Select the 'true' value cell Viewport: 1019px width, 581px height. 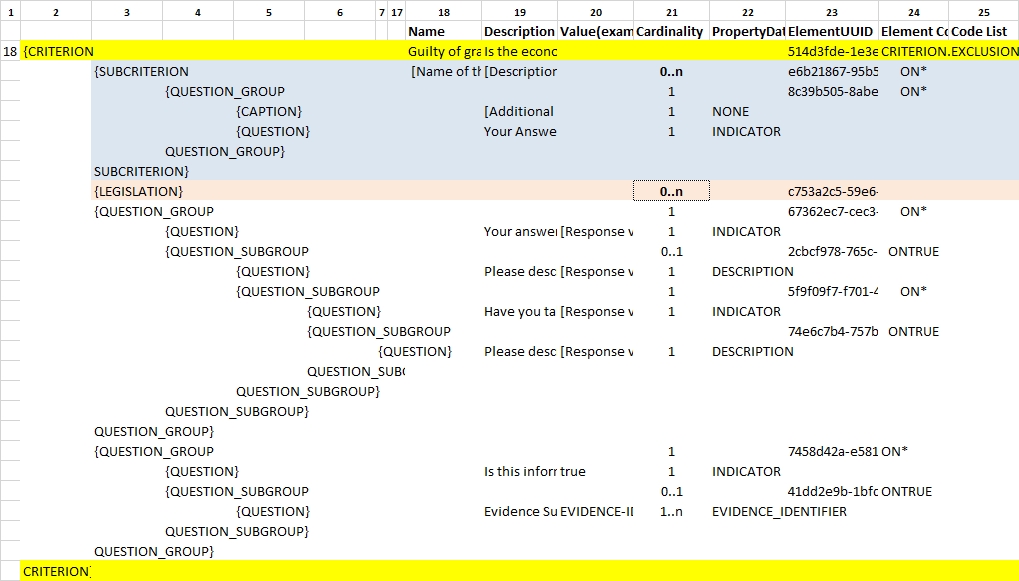pos(573,471)
